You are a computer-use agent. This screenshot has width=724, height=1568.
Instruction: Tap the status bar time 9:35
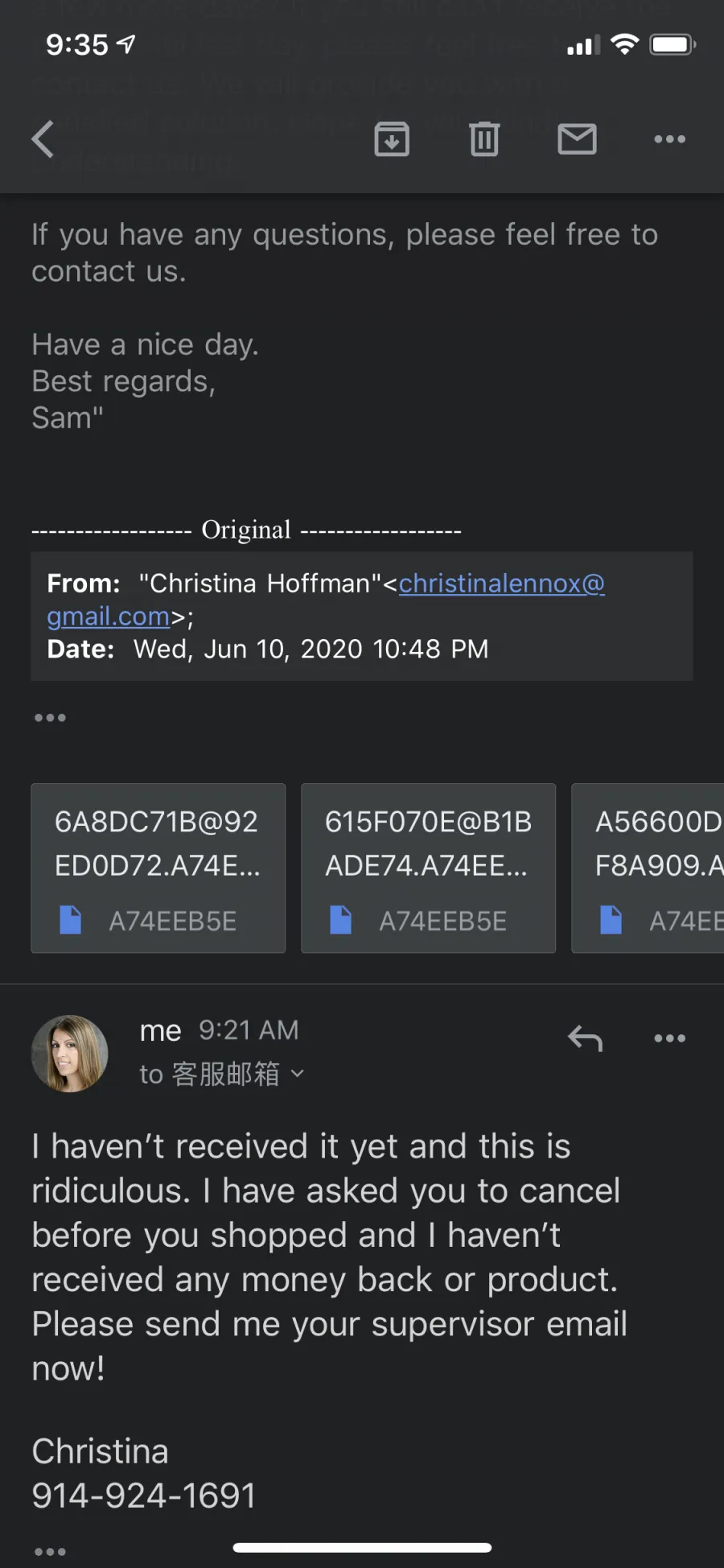click(76, 44)
